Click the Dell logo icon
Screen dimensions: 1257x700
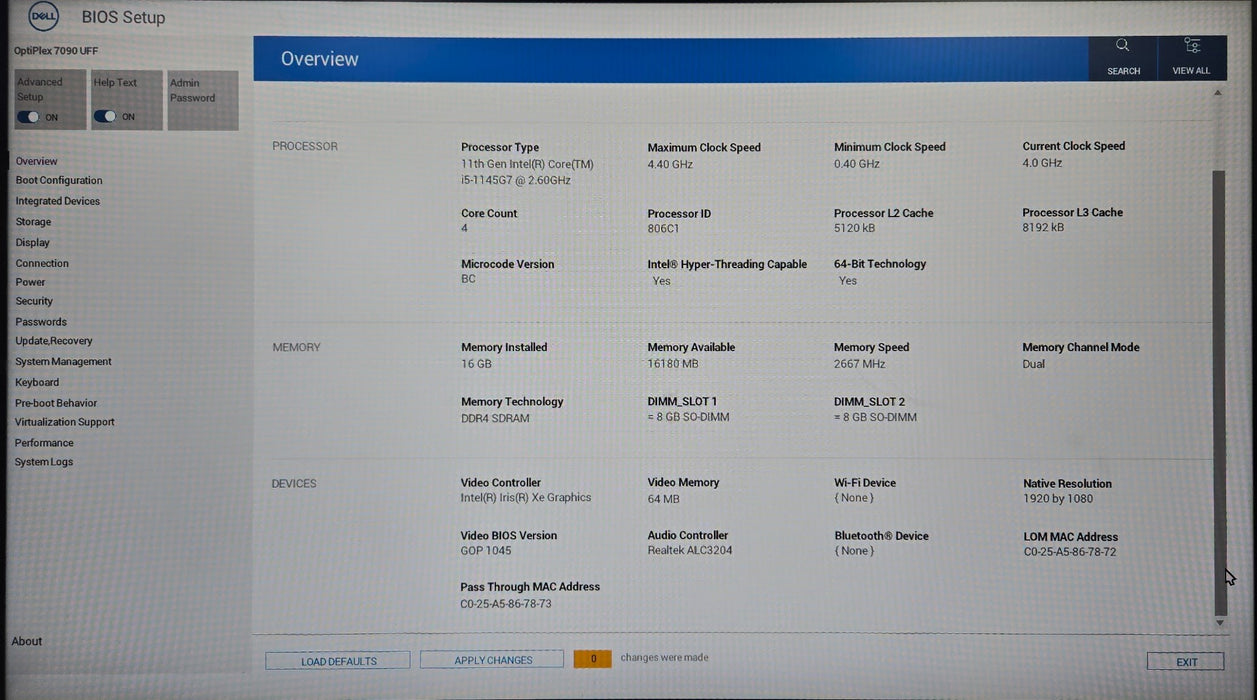(43, 16)
